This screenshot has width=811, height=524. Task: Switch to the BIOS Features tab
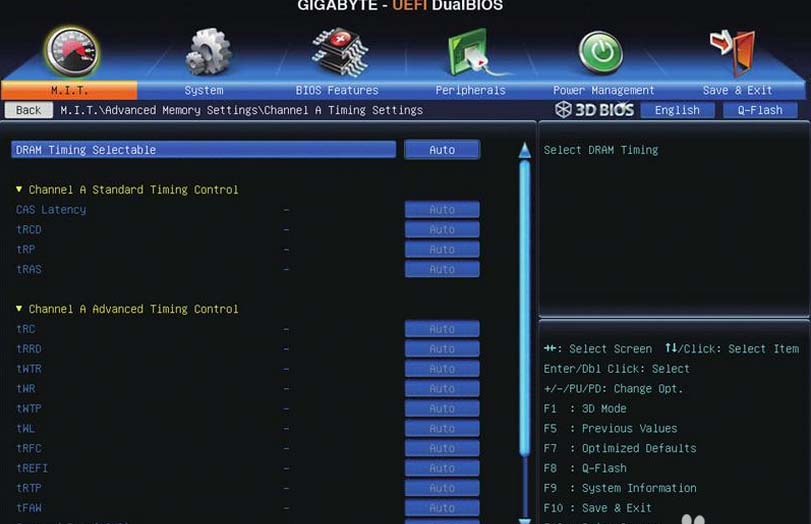[337, 91]
